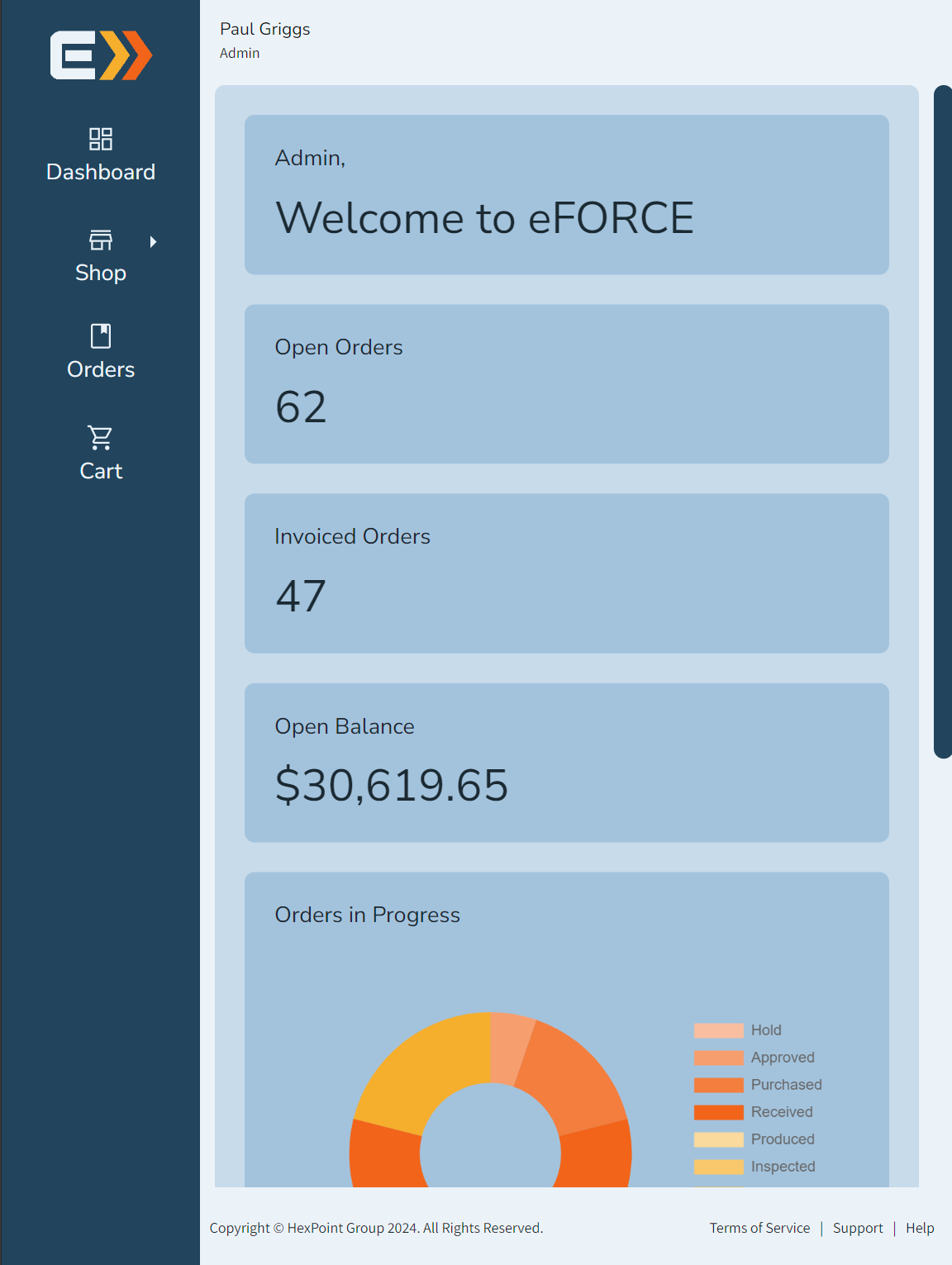Open the Support footer link
952x1265 pixels.
point(858,1228)
